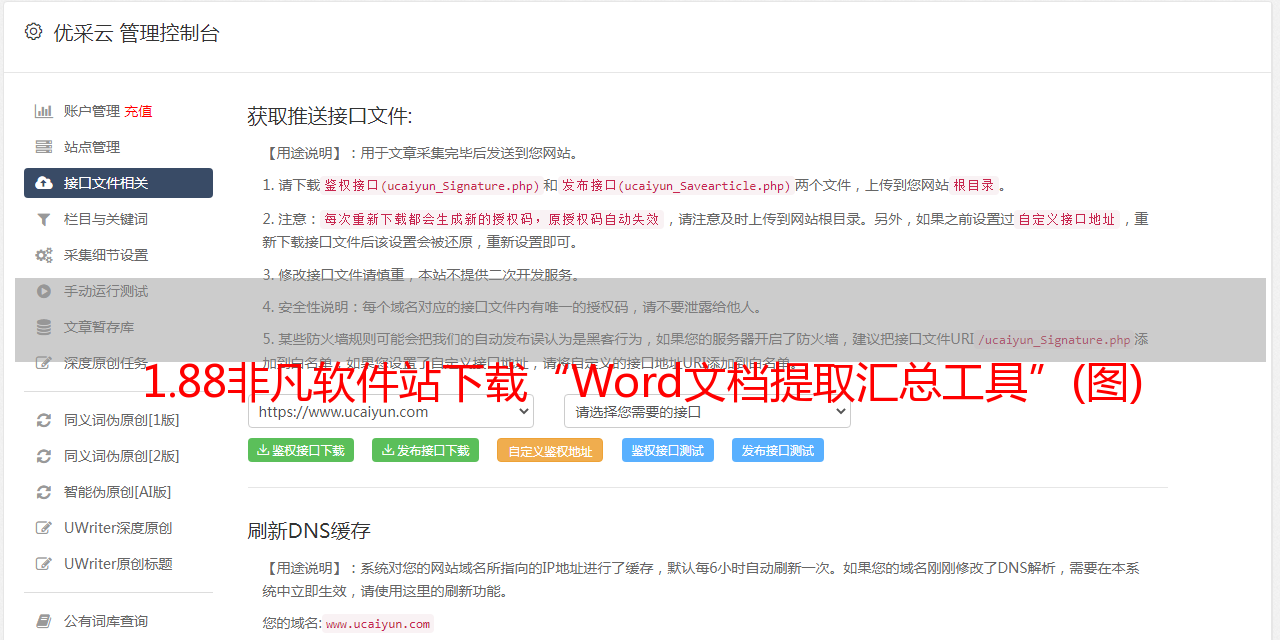This screenshot has height=640, width=1280.
Task: Click the book icon beside 公有词库查询
Action: pos(44,621)
